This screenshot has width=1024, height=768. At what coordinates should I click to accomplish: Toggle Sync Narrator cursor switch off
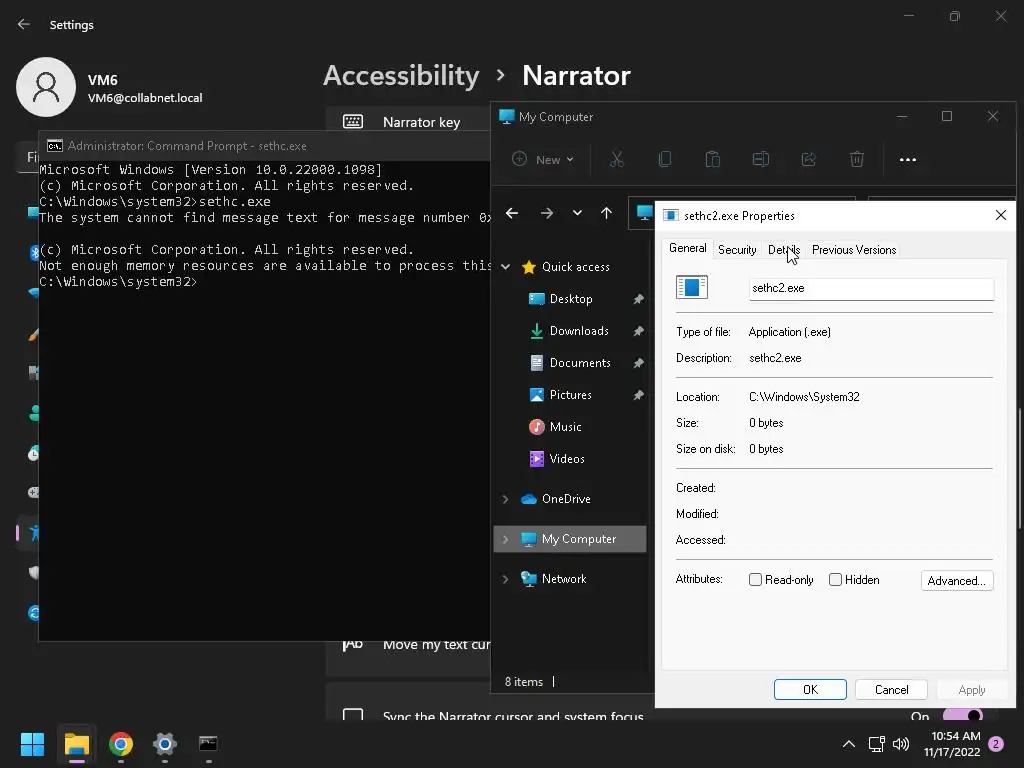coord(964,715)
